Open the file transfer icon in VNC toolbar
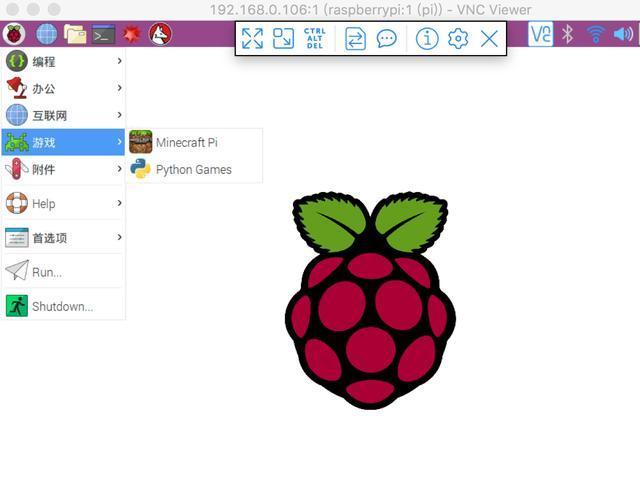640x489 pixels. coord(355,39)
